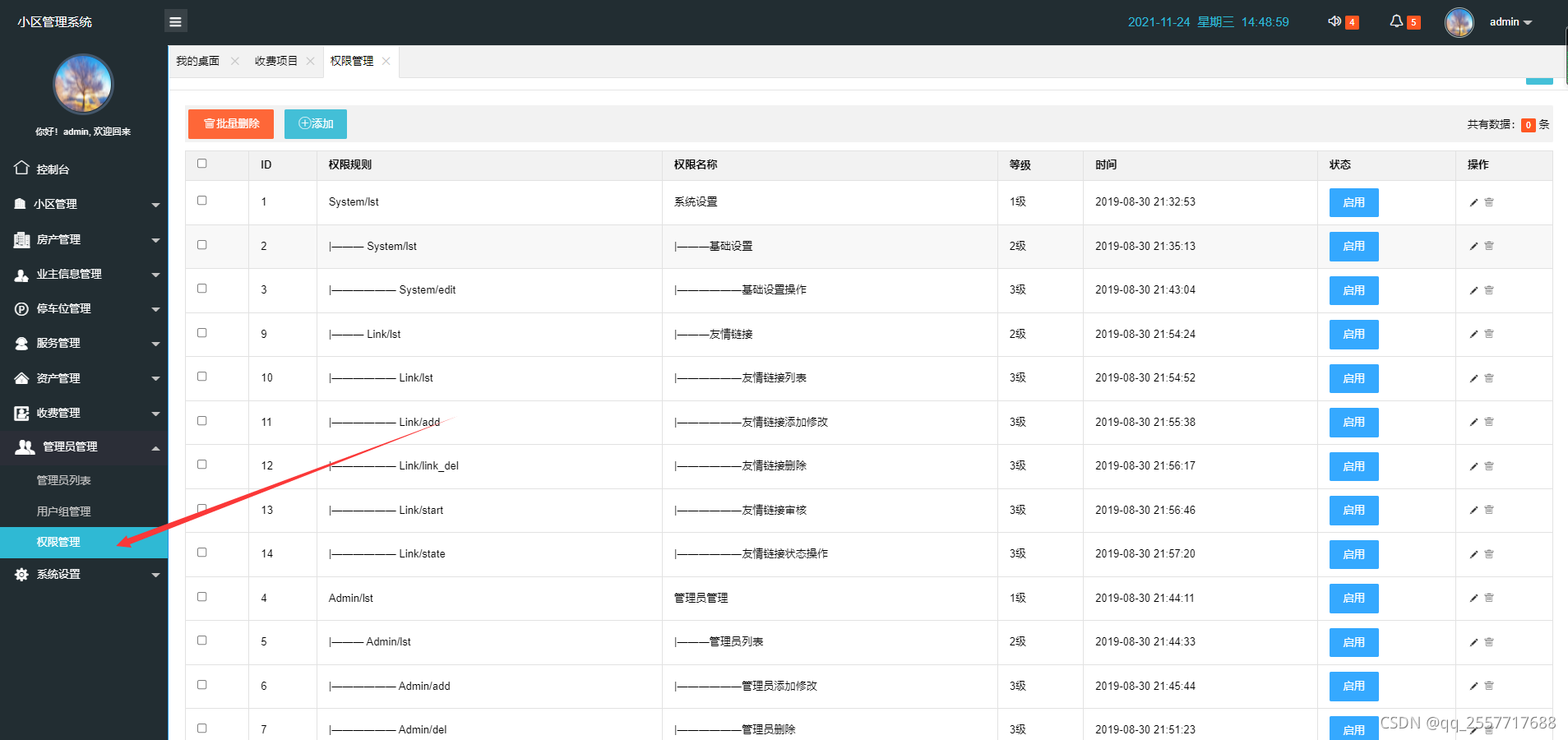Image resolution: width=1568 pixels, height=740 pixels.
Task: Delete row ID 9 trash icon
Action: tap(1489, 334)
